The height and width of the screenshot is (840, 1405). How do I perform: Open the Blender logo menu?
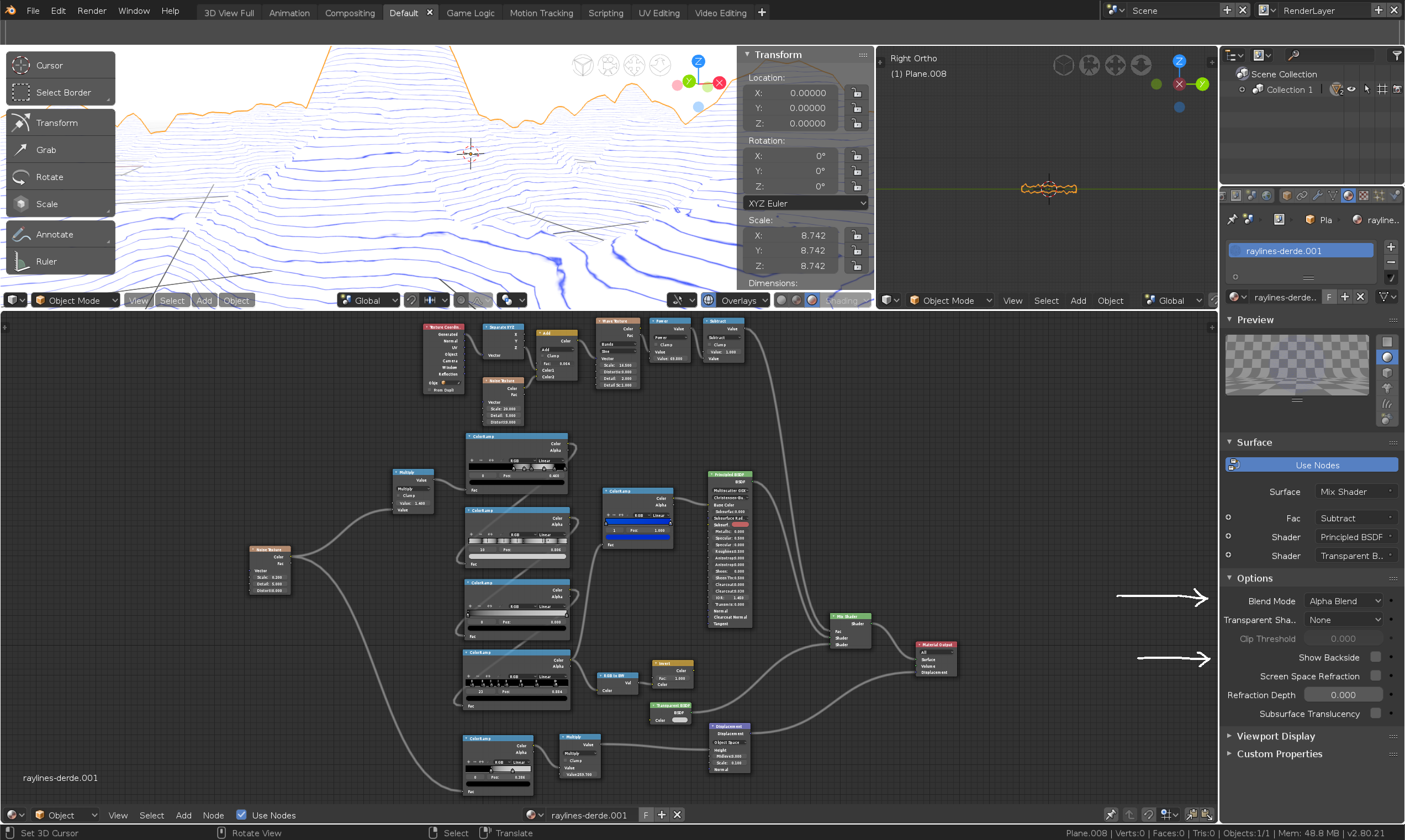(10, 10)
